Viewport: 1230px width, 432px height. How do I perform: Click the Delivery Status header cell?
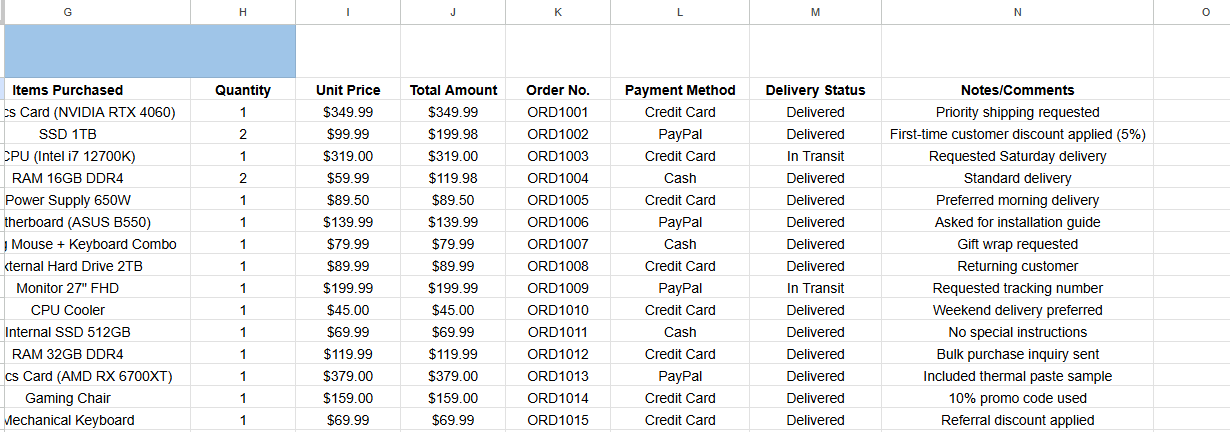[815, 90]
